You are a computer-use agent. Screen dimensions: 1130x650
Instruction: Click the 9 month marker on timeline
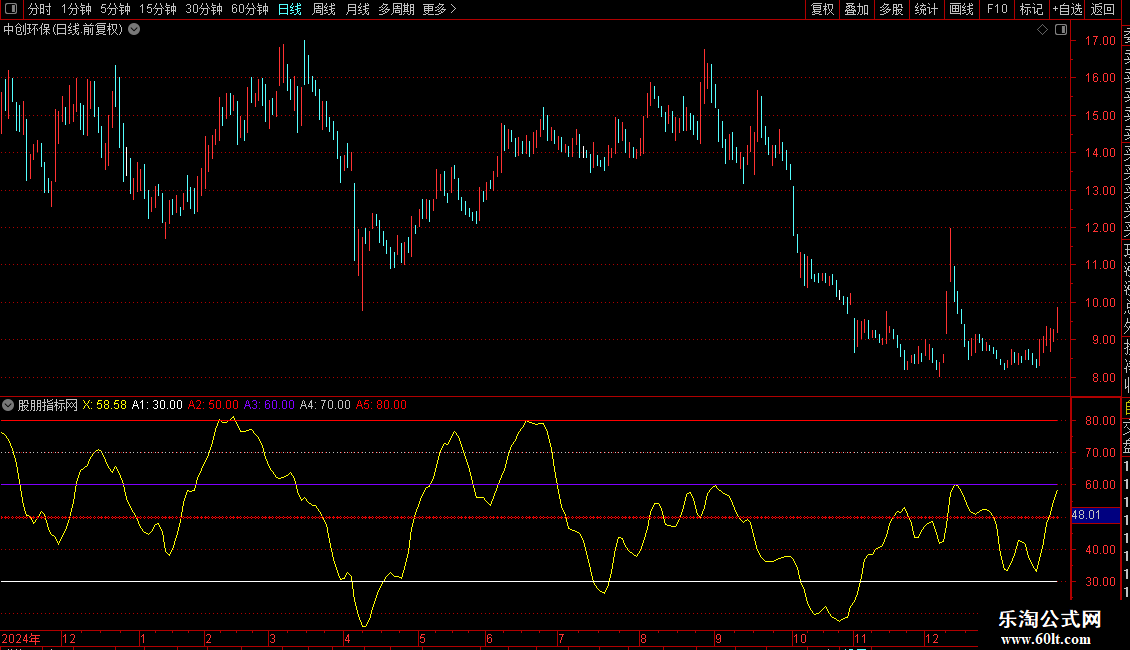pyautogui.click(x=719, y=638)
